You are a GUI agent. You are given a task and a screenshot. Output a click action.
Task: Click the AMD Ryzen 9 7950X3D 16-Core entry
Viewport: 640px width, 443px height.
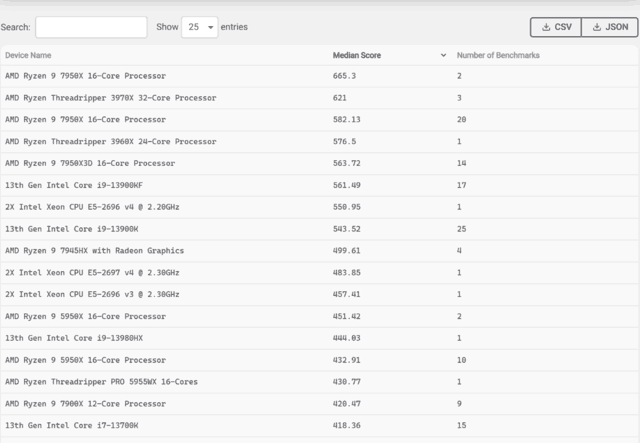pos(90,163)
